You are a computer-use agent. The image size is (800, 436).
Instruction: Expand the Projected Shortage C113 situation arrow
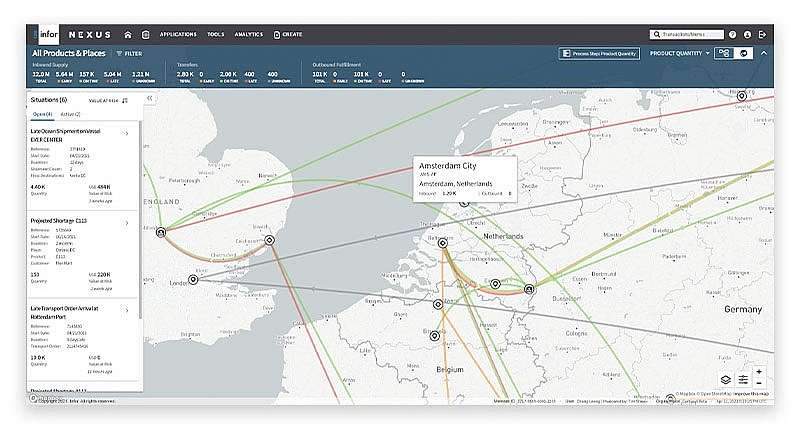pos(127,223)
